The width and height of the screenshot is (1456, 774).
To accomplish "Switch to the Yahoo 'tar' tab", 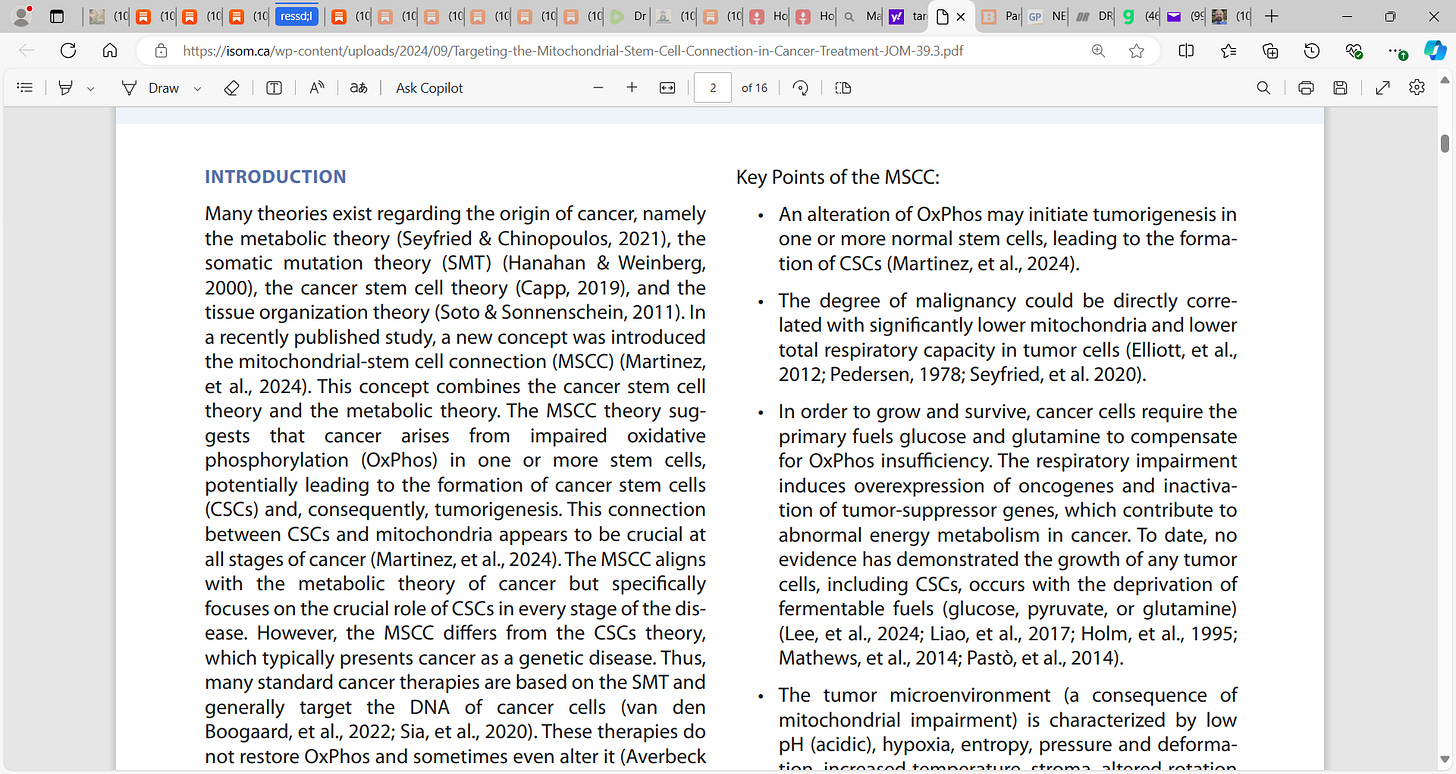I will click(x=907, y=16).
